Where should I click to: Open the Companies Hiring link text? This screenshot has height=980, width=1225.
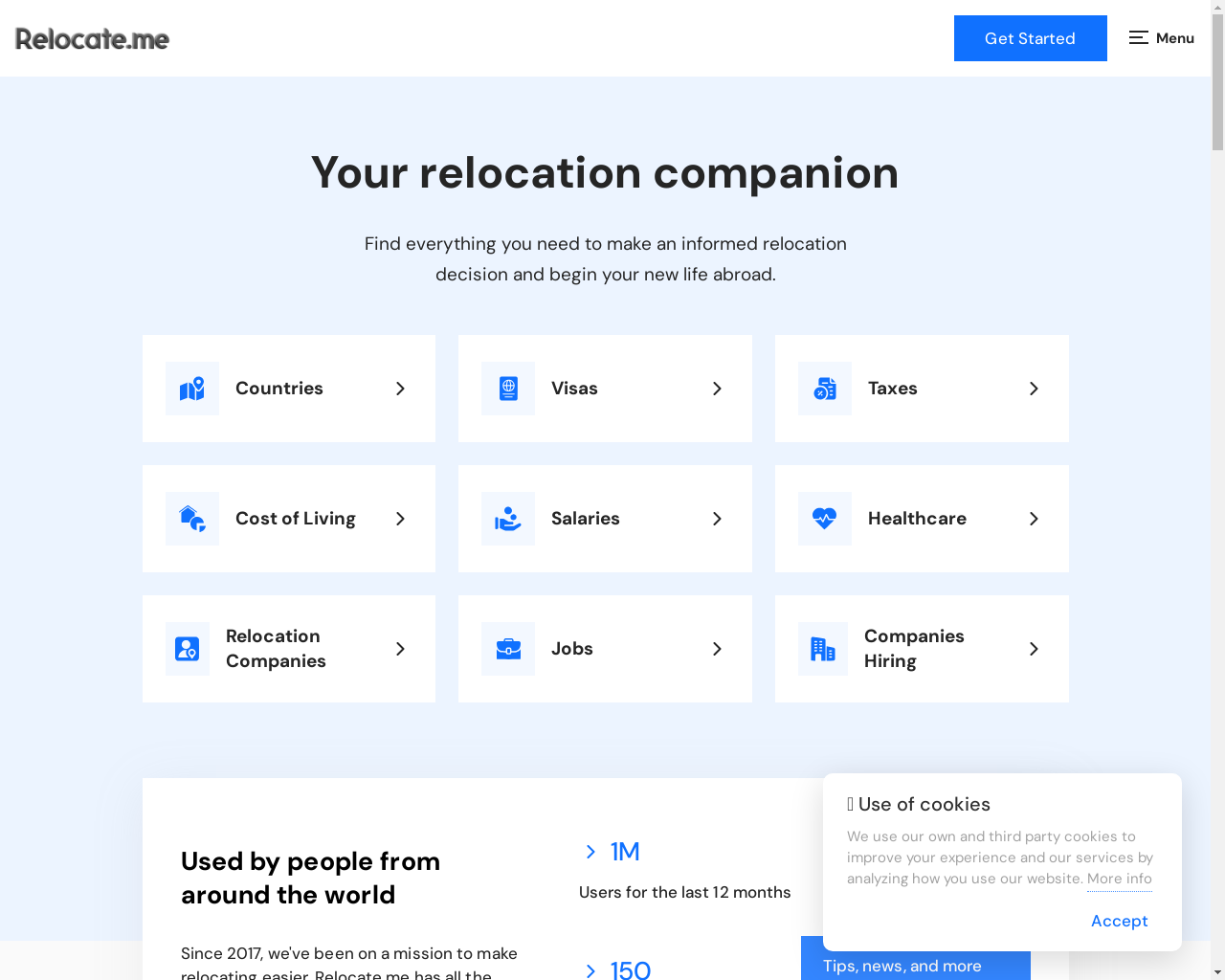click(x=914, y=649)
